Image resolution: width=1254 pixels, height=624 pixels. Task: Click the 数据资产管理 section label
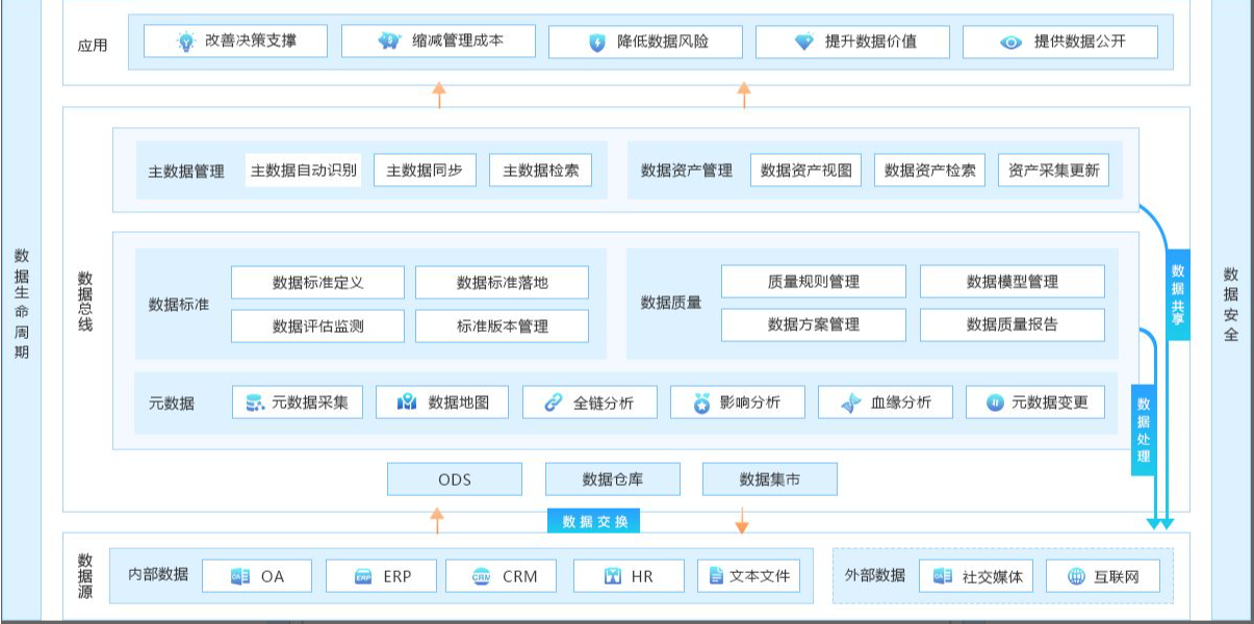coord(687,171)
